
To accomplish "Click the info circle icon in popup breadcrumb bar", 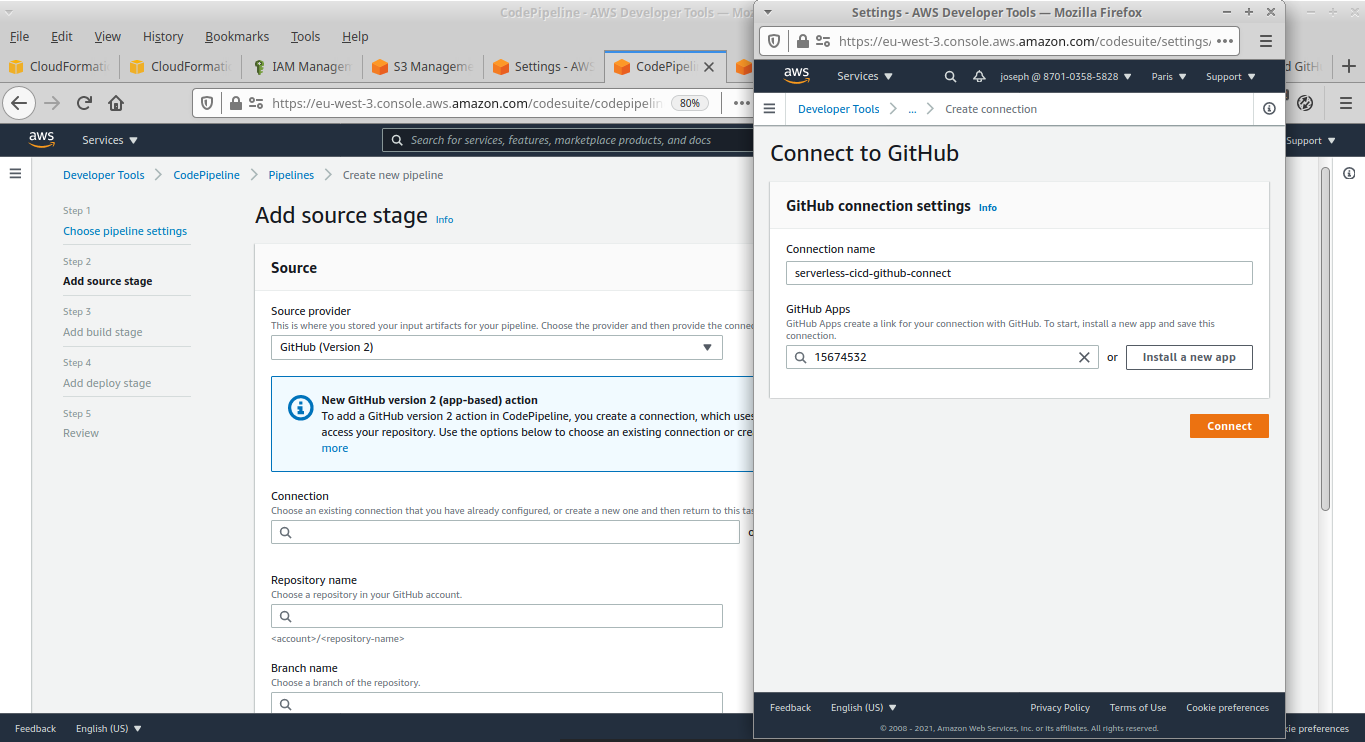I will coord(1269,109).
